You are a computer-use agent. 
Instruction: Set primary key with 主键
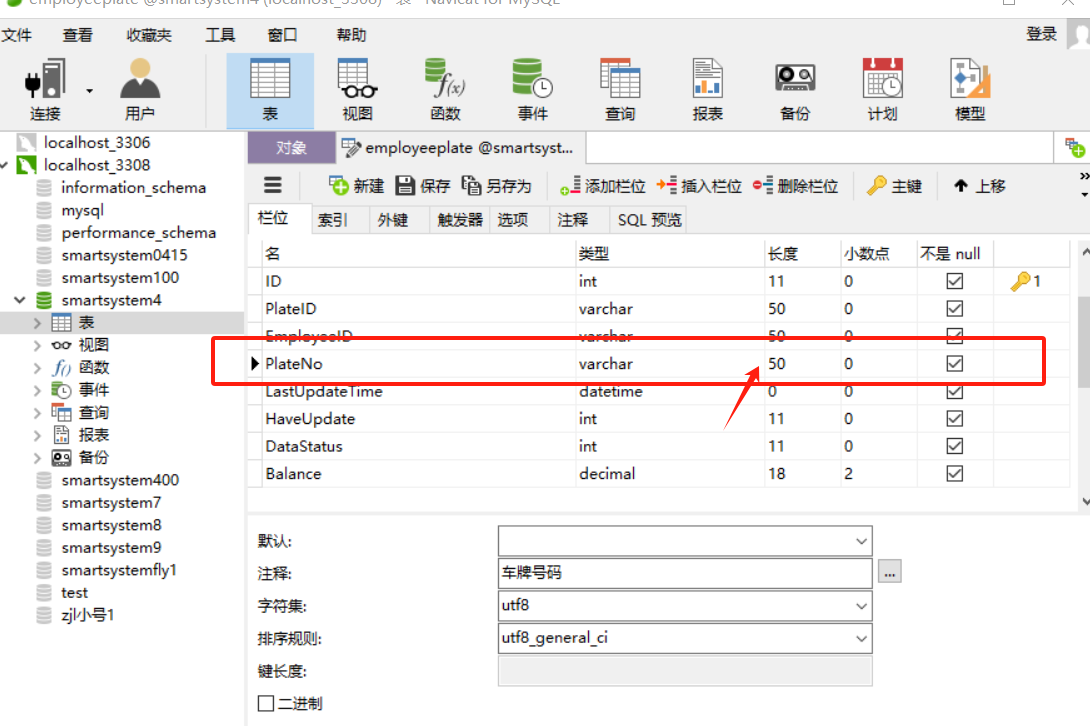[895, 186]
